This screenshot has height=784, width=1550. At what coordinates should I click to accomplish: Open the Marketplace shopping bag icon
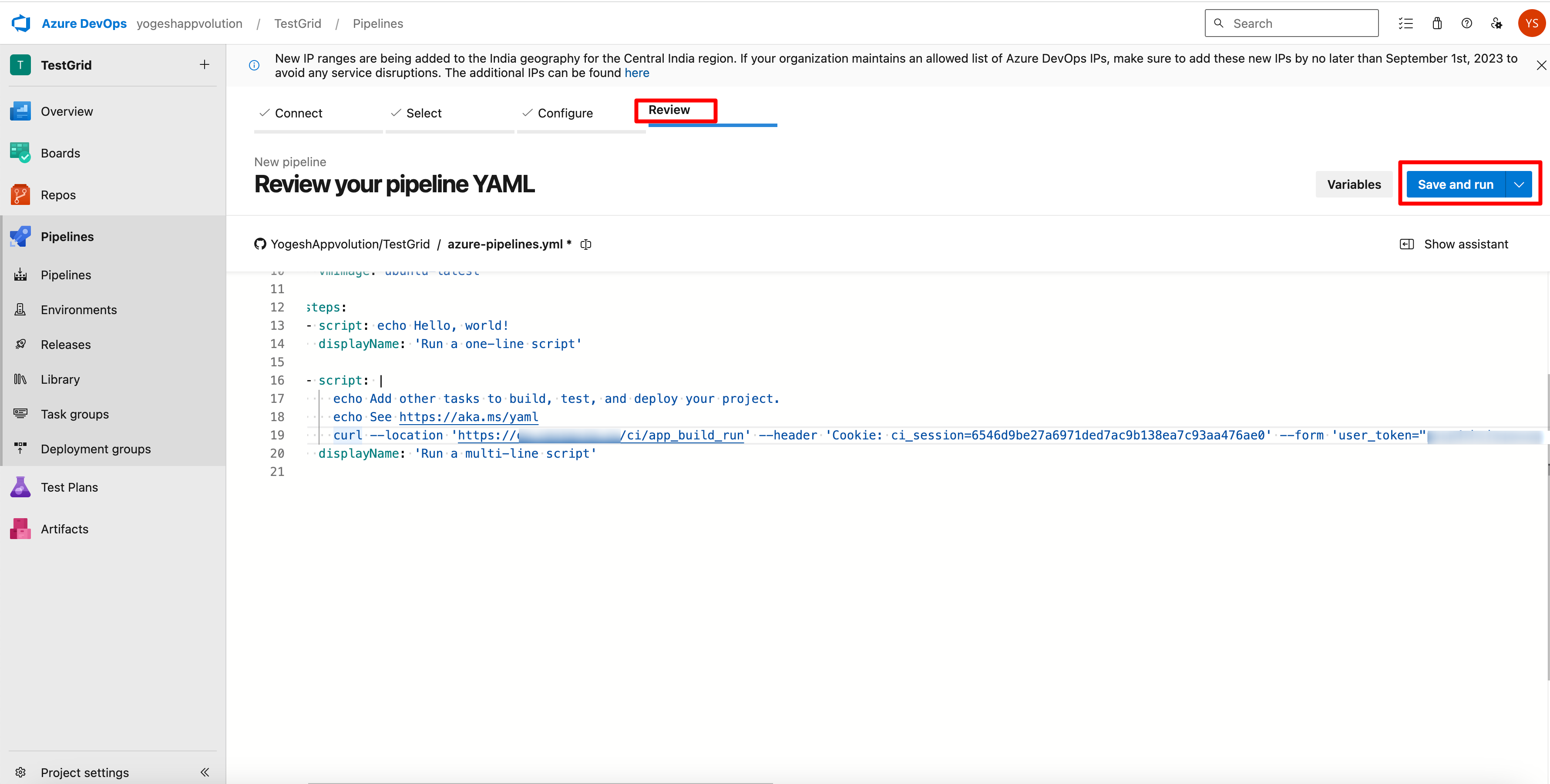click(1437, 23)
